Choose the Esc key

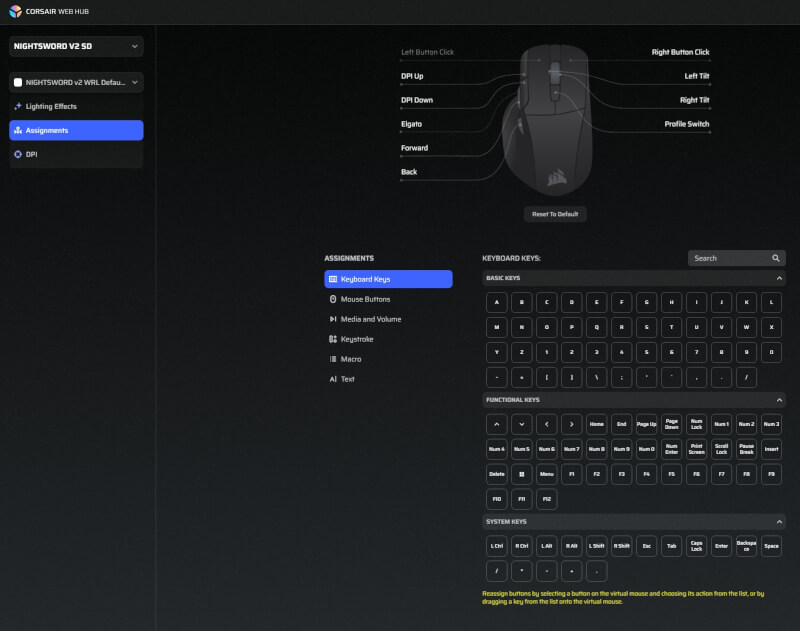(646, 546)
